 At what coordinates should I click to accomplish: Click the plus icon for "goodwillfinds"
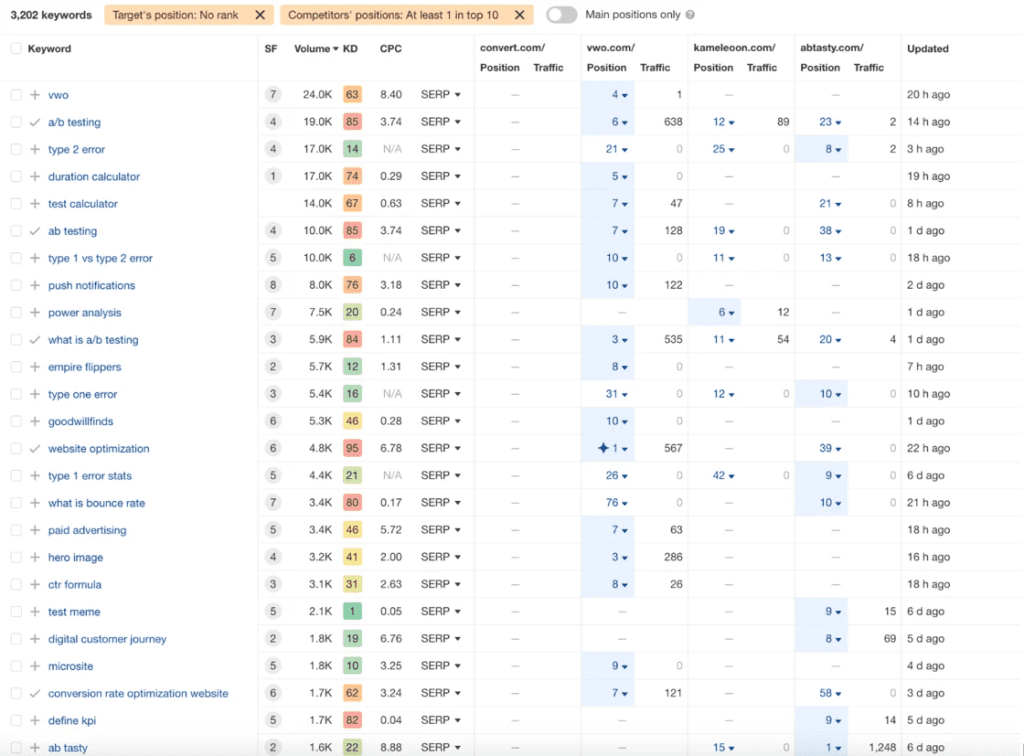click(x=35, y=421)
